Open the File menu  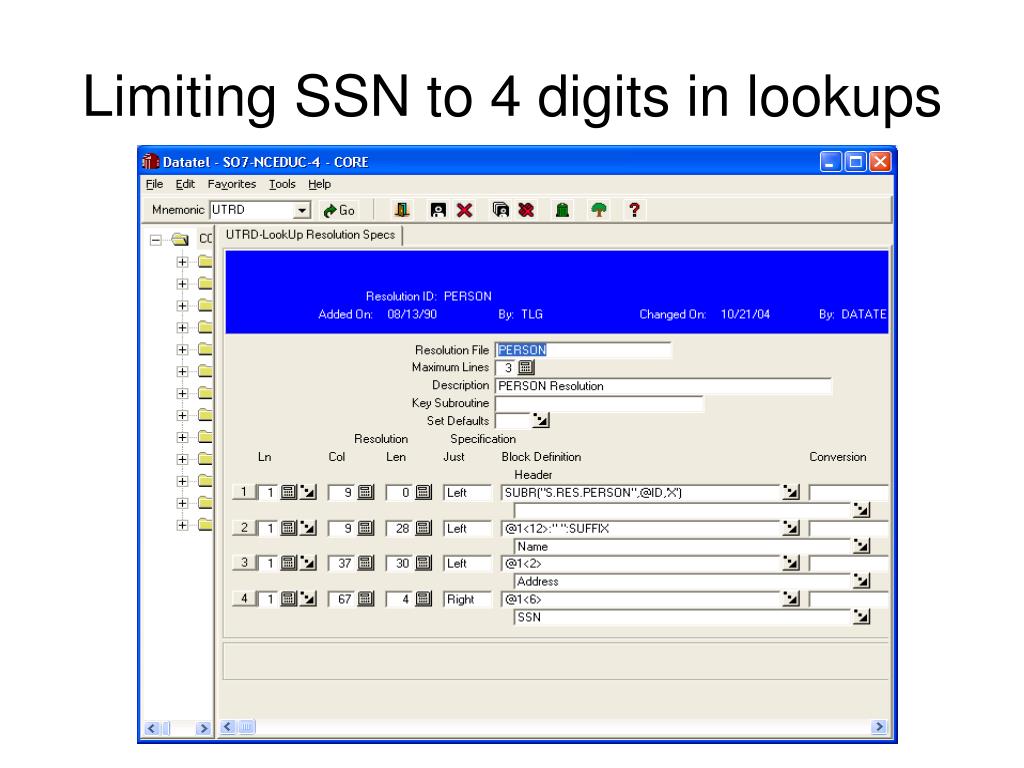tap(154, 184)
